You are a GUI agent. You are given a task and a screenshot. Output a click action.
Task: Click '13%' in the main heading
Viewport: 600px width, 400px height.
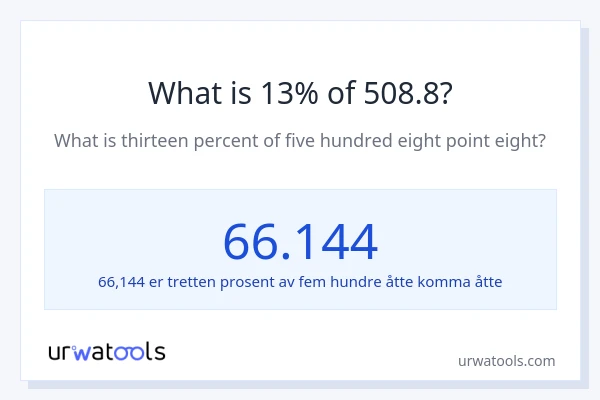(282, 92)
